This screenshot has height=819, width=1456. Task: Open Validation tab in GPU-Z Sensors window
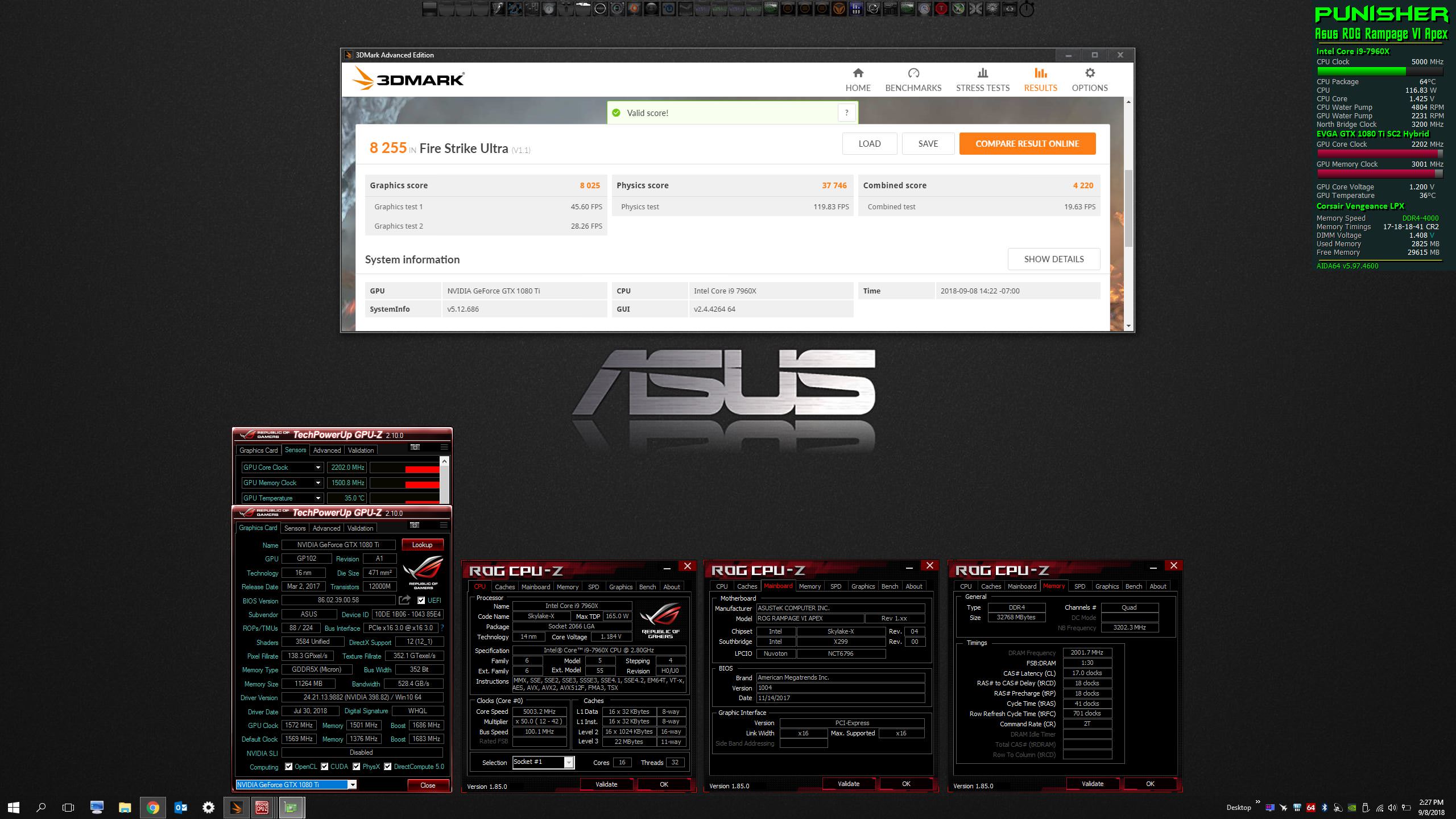(x=361, y=450)
